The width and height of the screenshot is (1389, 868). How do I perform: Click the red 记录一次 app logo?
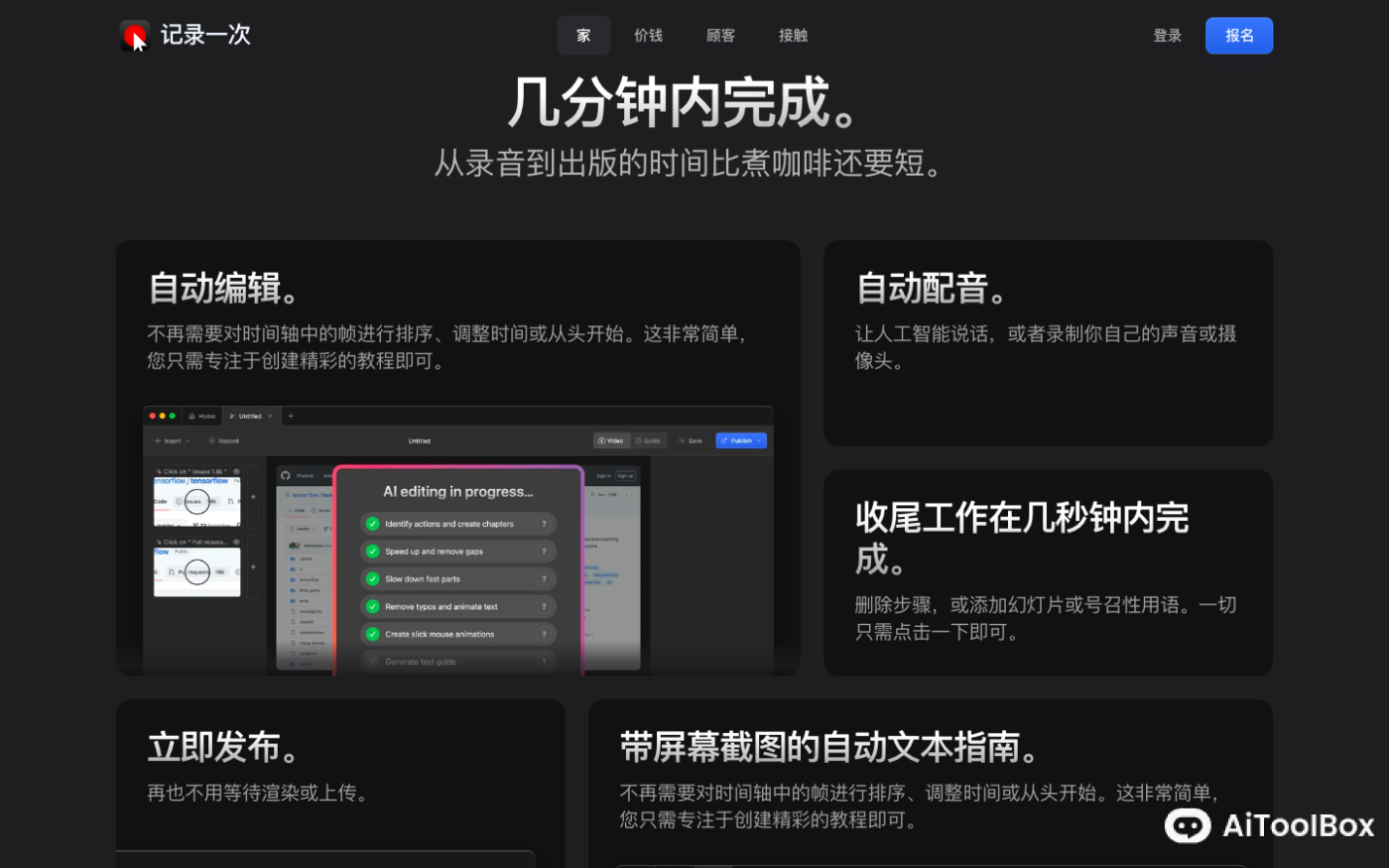(x=134, y=35)
